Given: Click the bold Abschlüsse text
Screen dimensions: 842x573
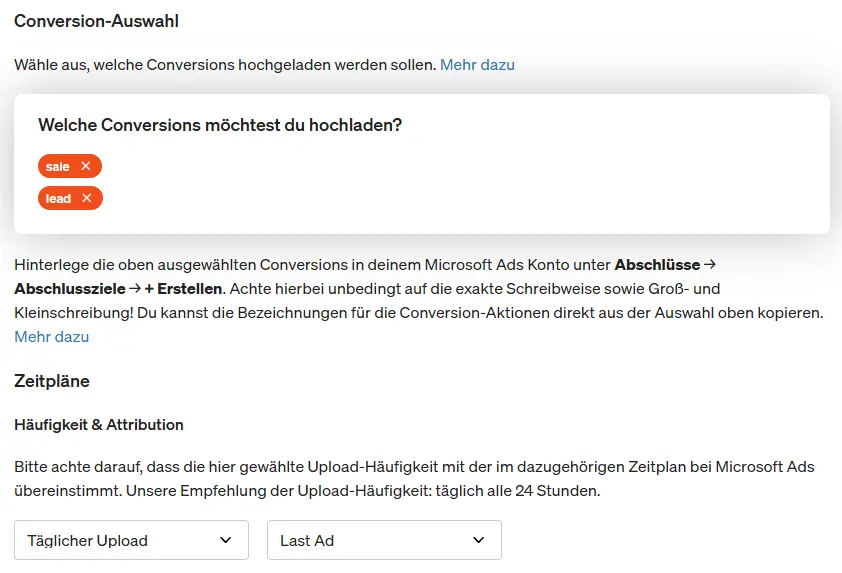Looking at the screenshot, I should coord(657,265).
